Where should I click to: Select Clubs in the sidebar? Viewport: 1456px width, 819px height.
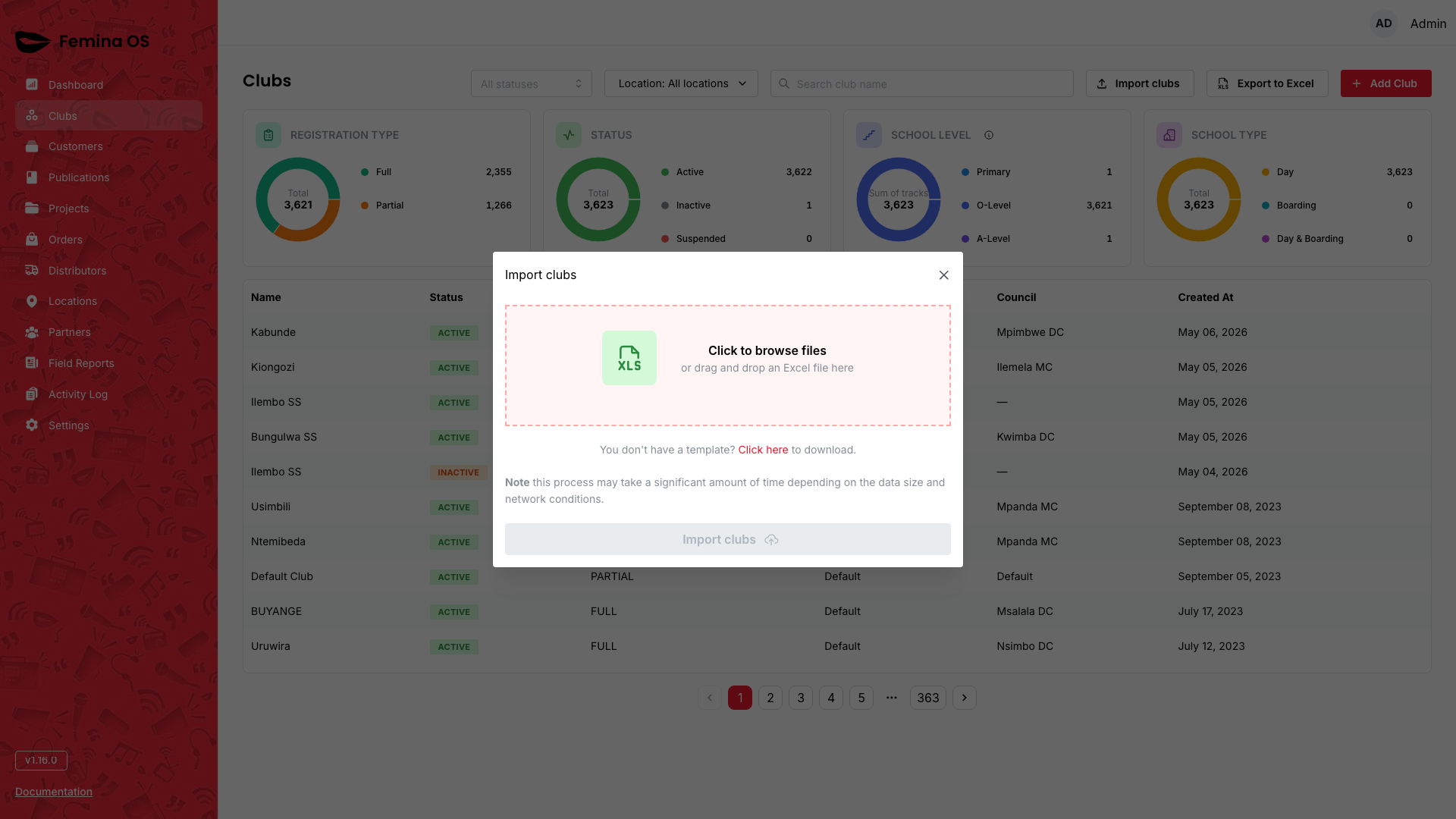(x=108, y=116)
